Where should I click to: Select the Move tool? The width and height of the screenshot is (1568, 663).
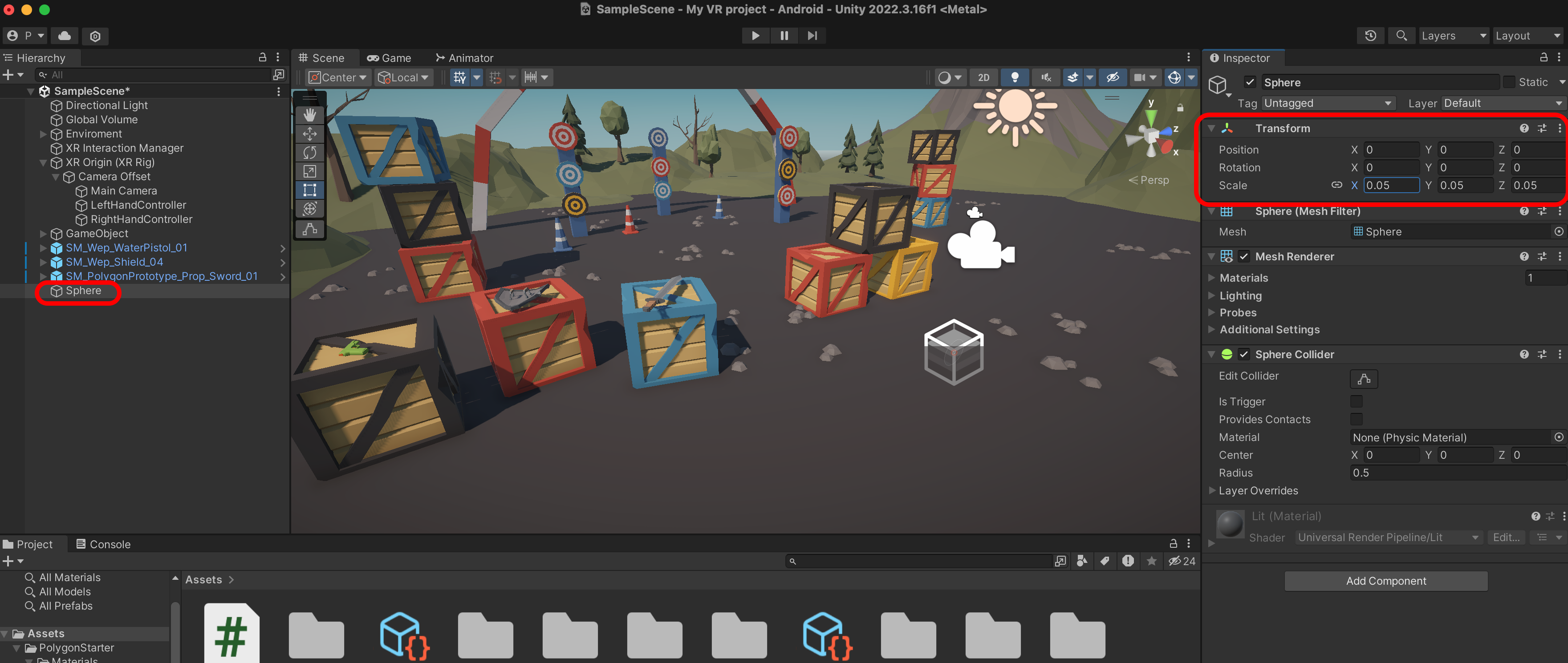(309, 134)
